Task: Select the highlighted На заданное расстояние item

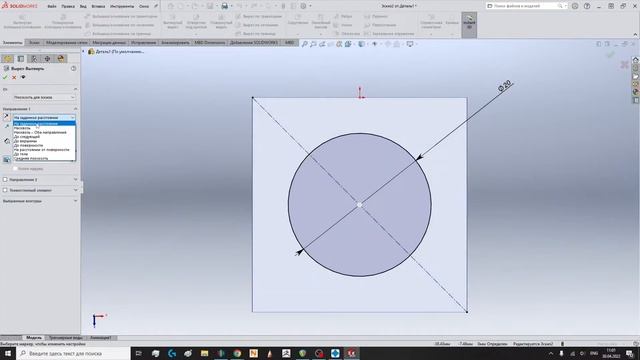Action: [x=44, y=124]
